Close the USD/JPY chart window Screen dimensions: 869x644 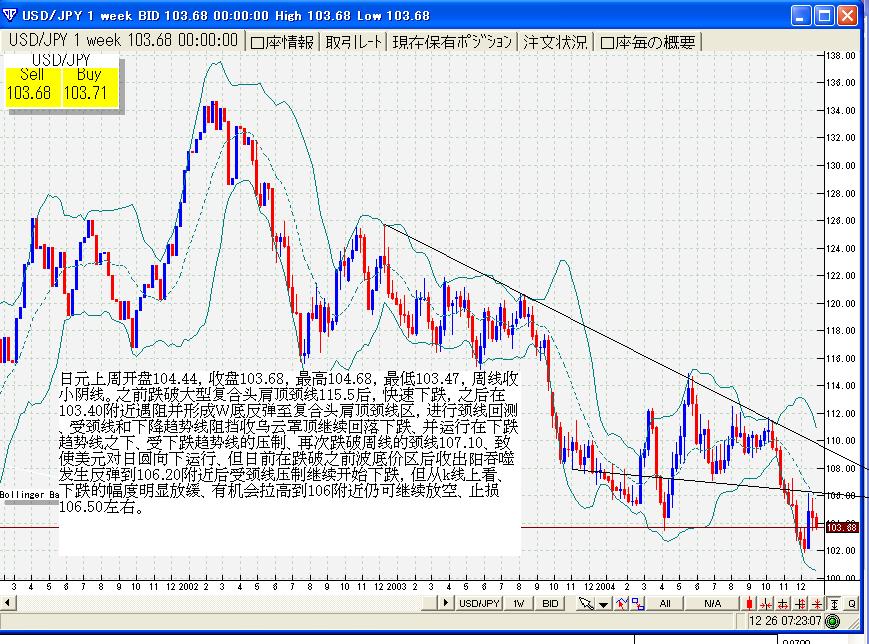point(847,16)
